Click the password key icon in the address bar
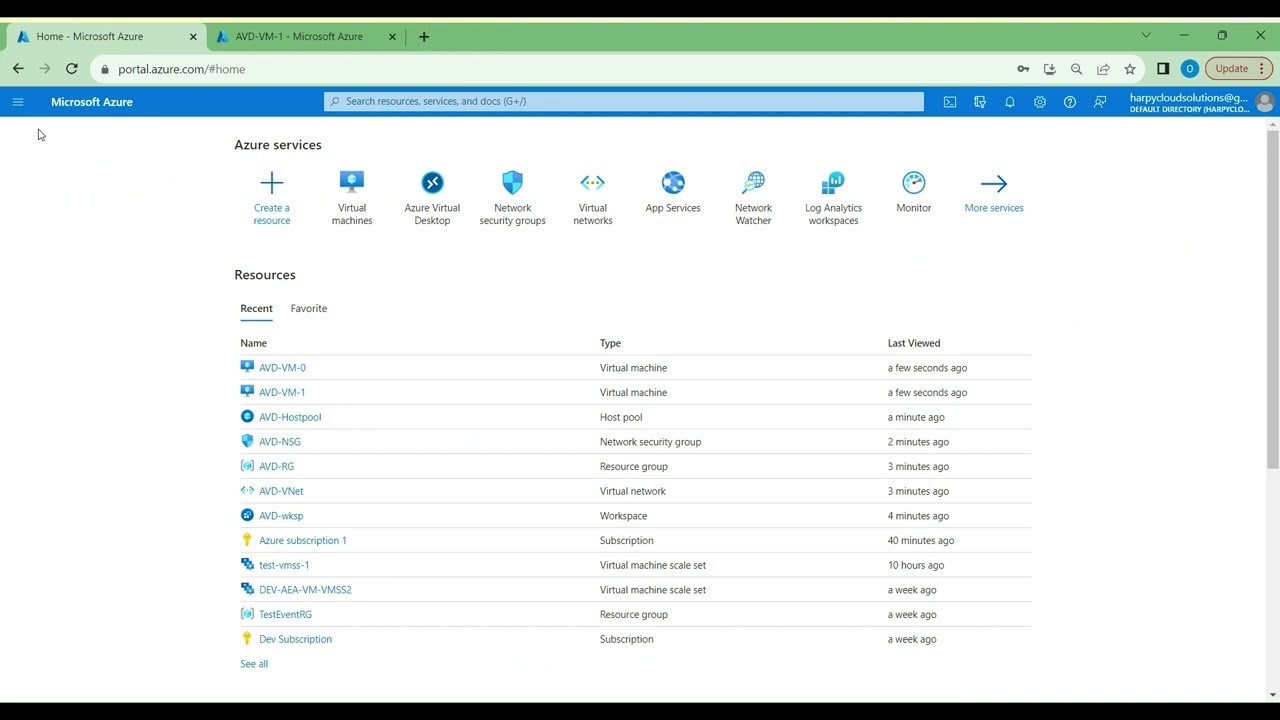This screenshot has height=720, width=1280. 1023,69
